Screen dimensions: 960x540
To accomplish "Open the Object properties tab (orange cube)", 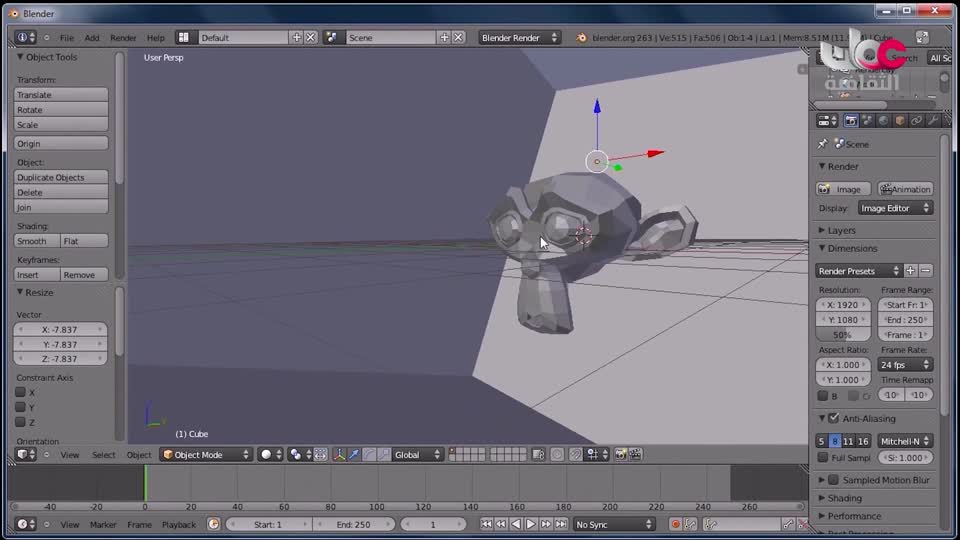I will point(900,121).
